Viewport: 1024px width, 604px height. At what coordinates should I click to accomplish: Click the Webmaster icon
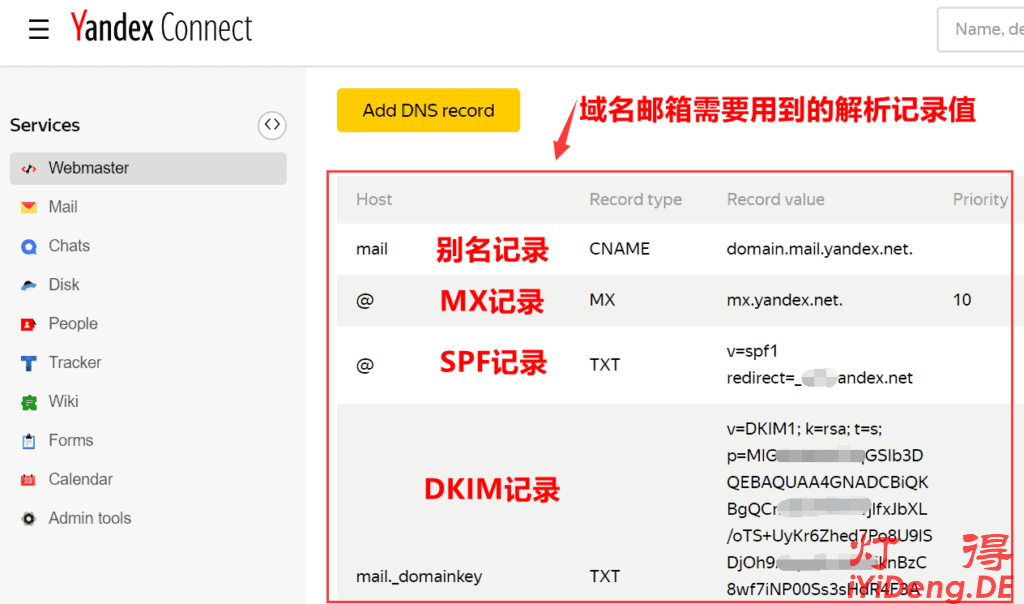point(29,168)
